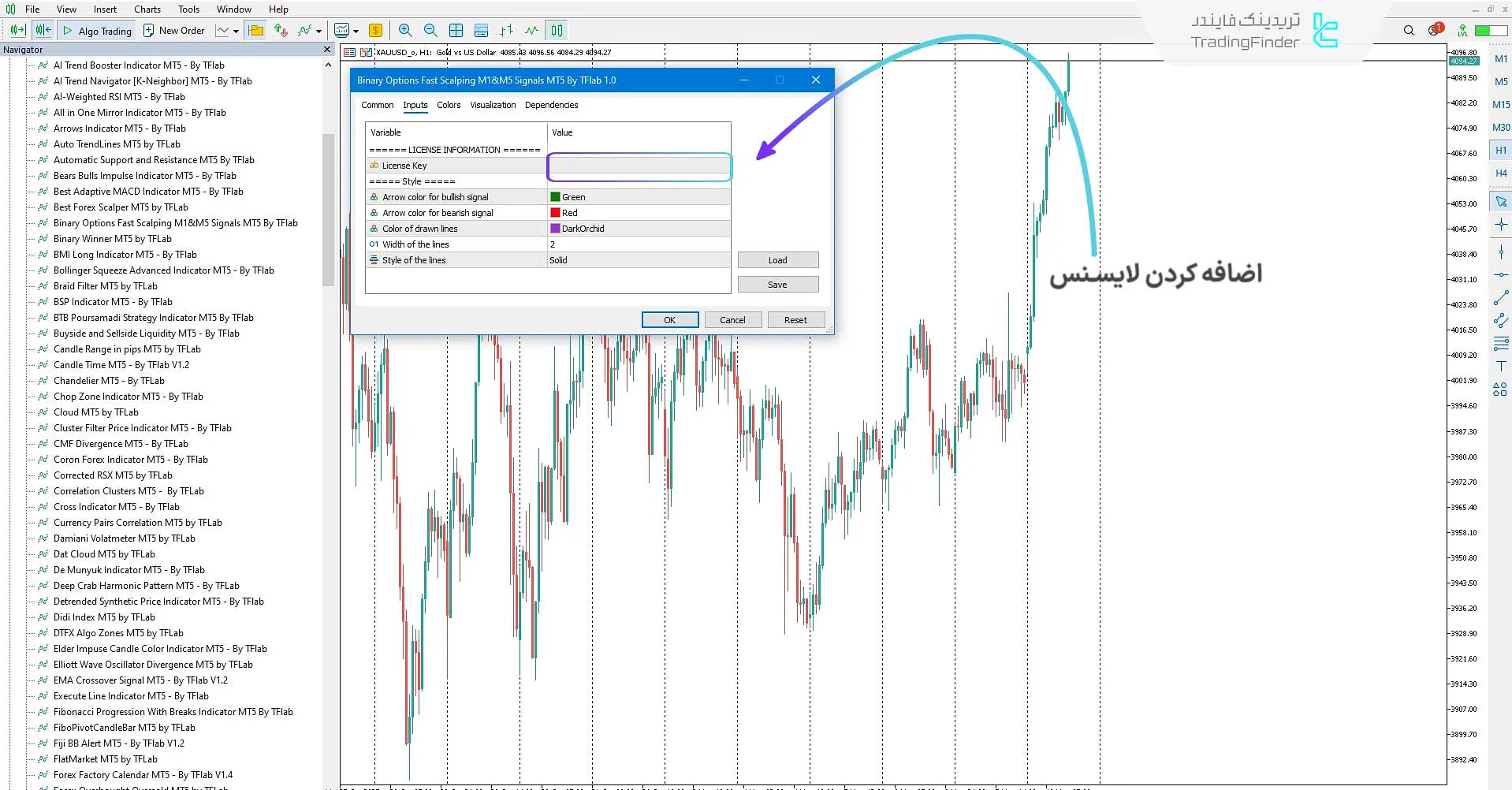Open the line chart type dropdown arrow
Viewport: 1512px width, 790px height.
[236, 32]
